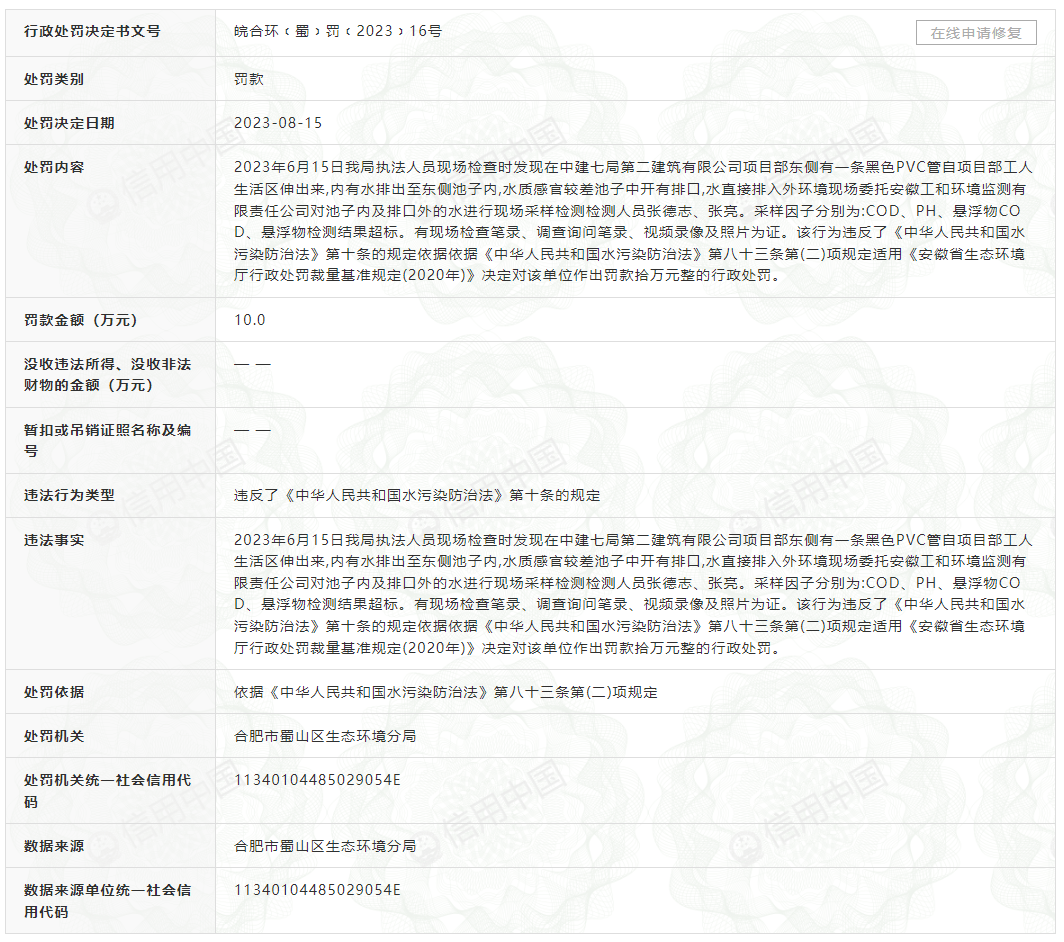
Task: Click the 罚款 value under 处罚类别
Action: coord(249,79)
